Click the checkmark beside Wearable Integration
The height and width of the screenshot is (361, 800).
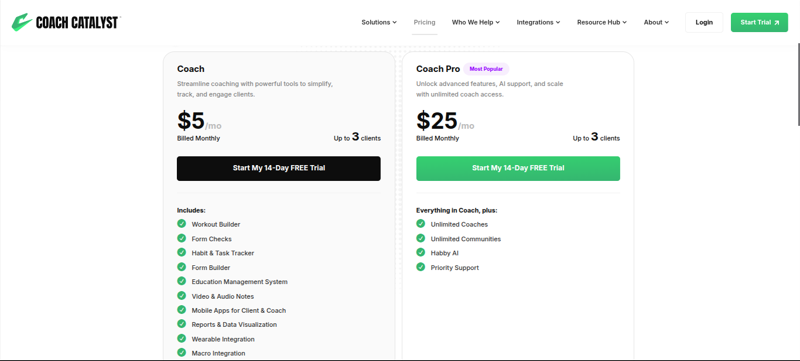point(182,338)
